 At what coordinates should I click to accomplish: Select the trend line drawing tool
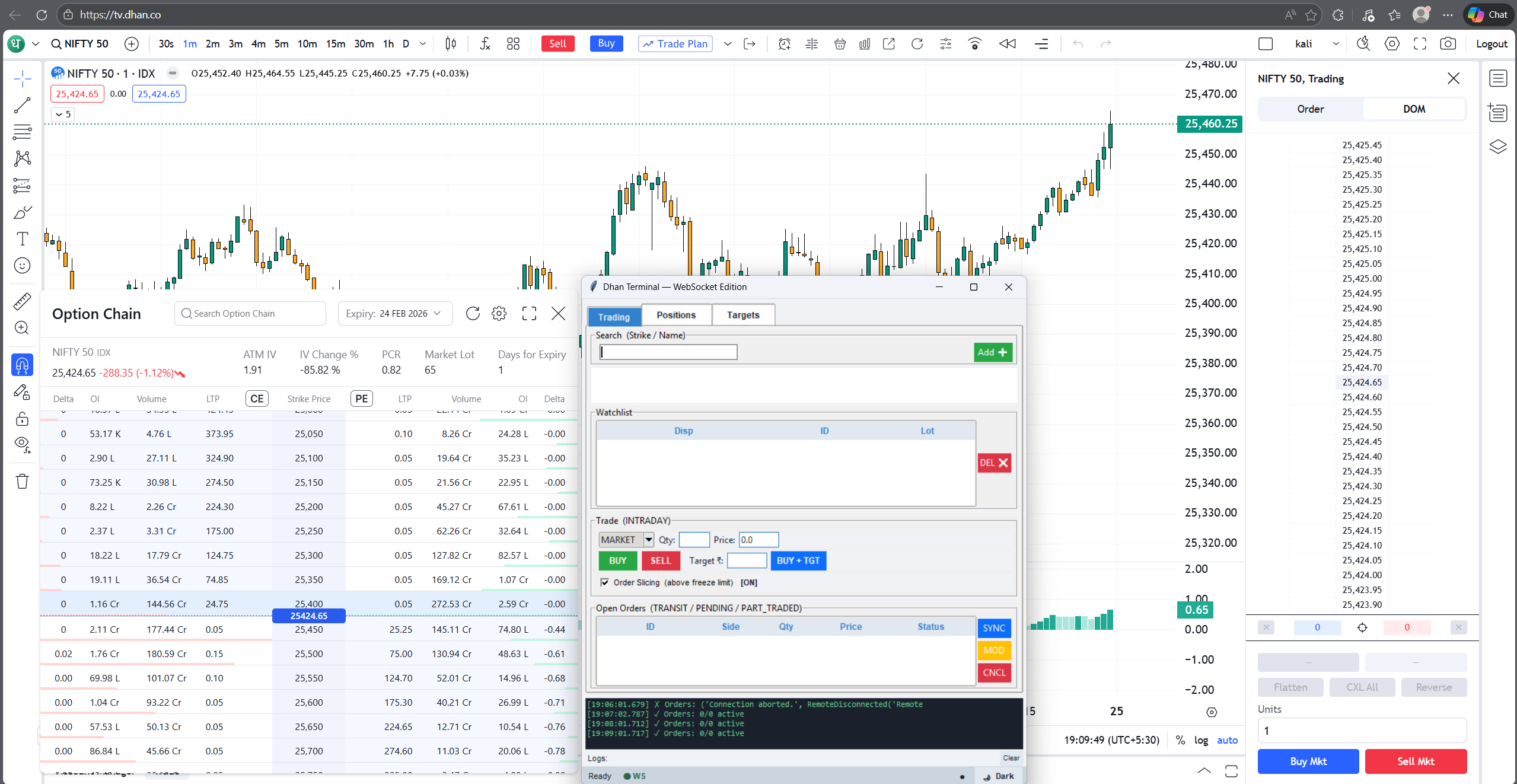pyautogui.click(x=22, y=106)
